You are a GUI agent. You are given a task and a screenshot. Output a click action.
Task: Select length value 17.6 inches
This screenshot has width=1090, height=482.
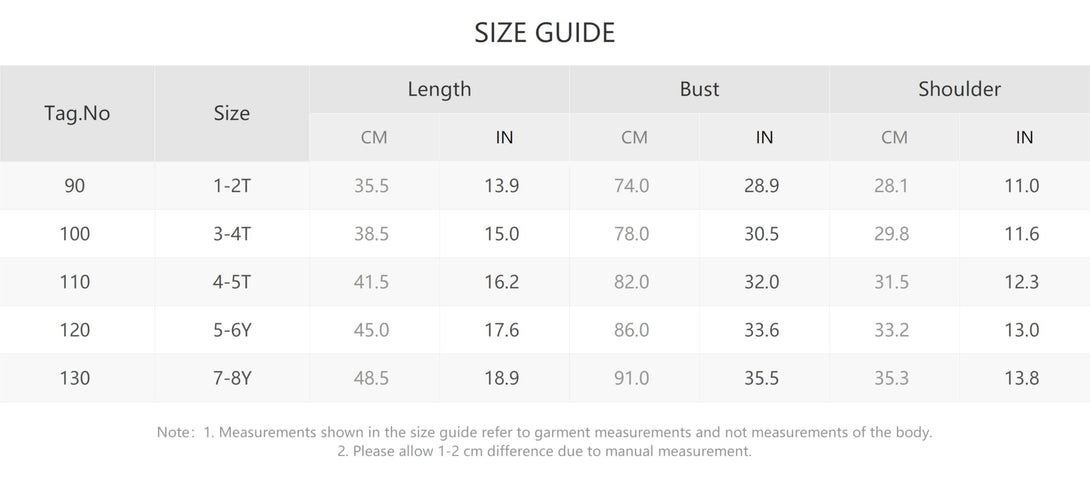[x=504, y=330]
